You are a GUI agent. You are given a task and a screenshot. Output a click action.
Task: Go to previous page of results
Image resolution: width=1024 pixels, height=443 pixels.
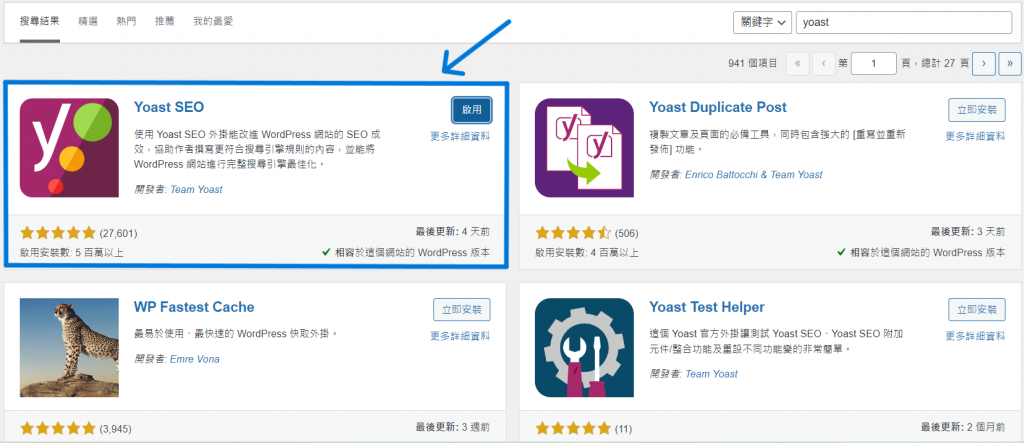[x=824, y=63]
